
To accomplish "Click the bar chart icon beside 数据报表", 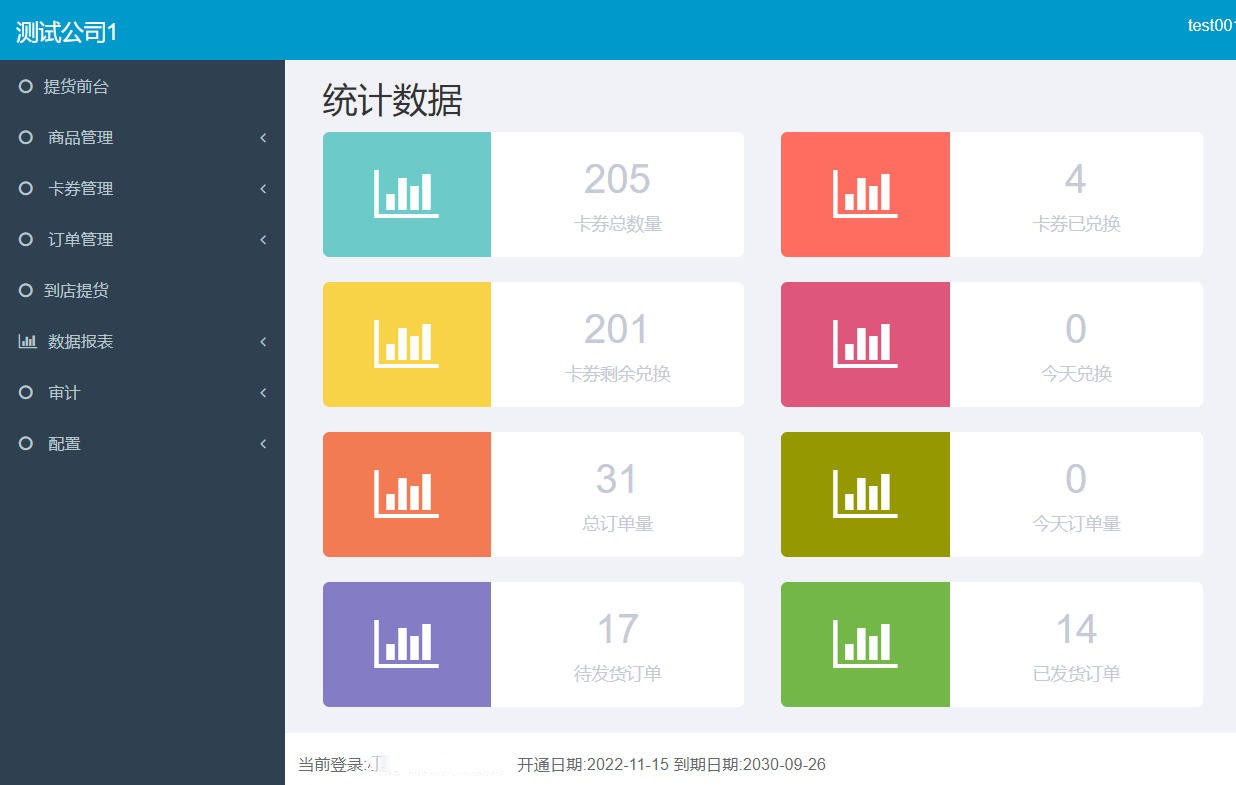I will [27, 342].
